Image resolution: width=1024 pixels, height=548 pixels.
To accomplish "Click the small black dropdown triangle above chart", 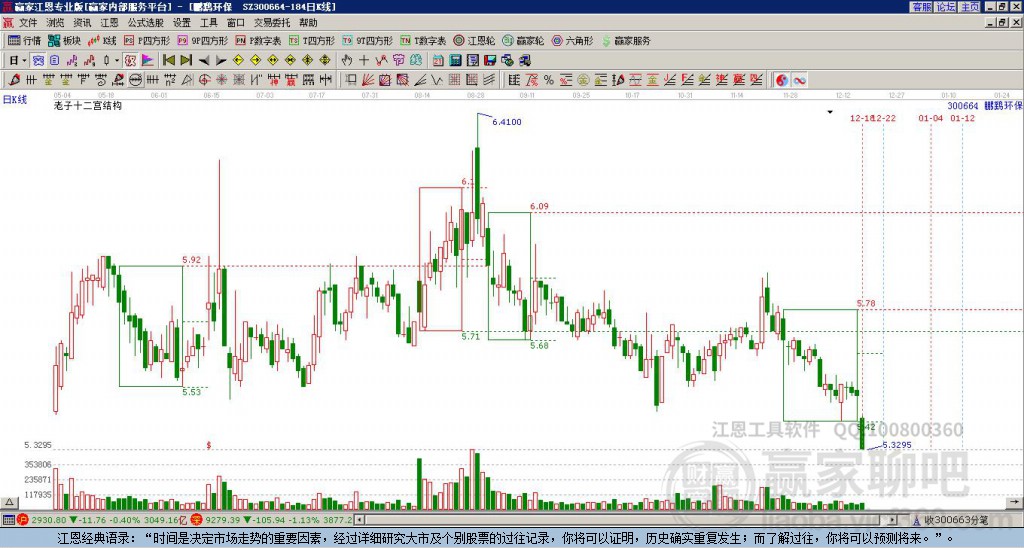I will [830, 112].
